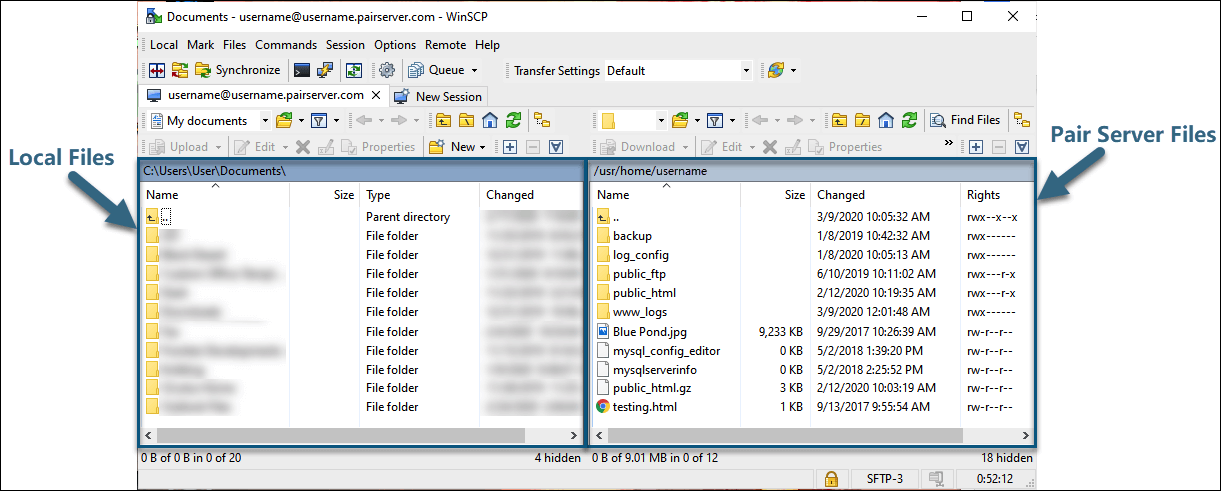Click the Synchronize Browsing icon next to Compare
The width and height of the screenshot is (1221, 491).
point(180,70)
